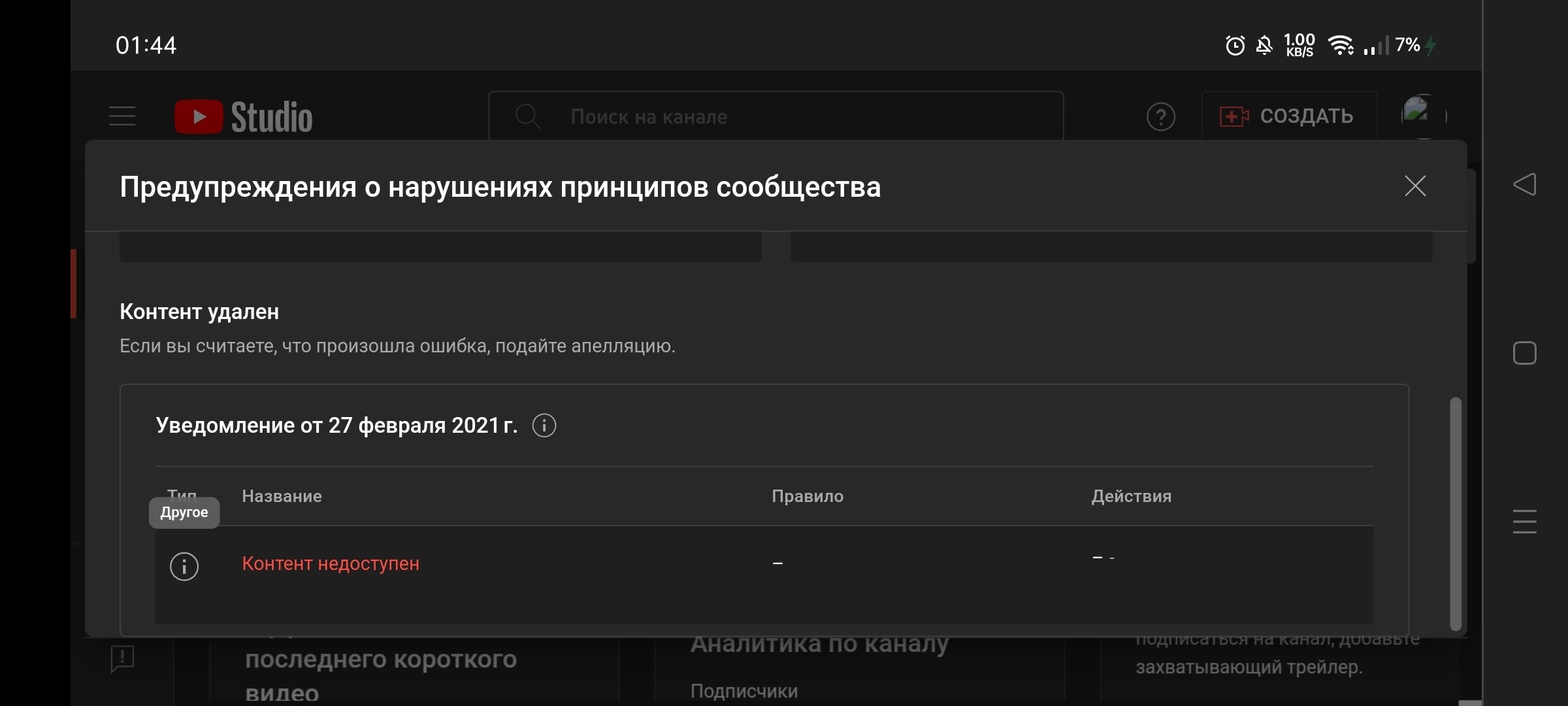The width and height of the screenshot is (1568, 706).
Task: Click the feedback icon in sidebar
Action: [x=122, y=659]
